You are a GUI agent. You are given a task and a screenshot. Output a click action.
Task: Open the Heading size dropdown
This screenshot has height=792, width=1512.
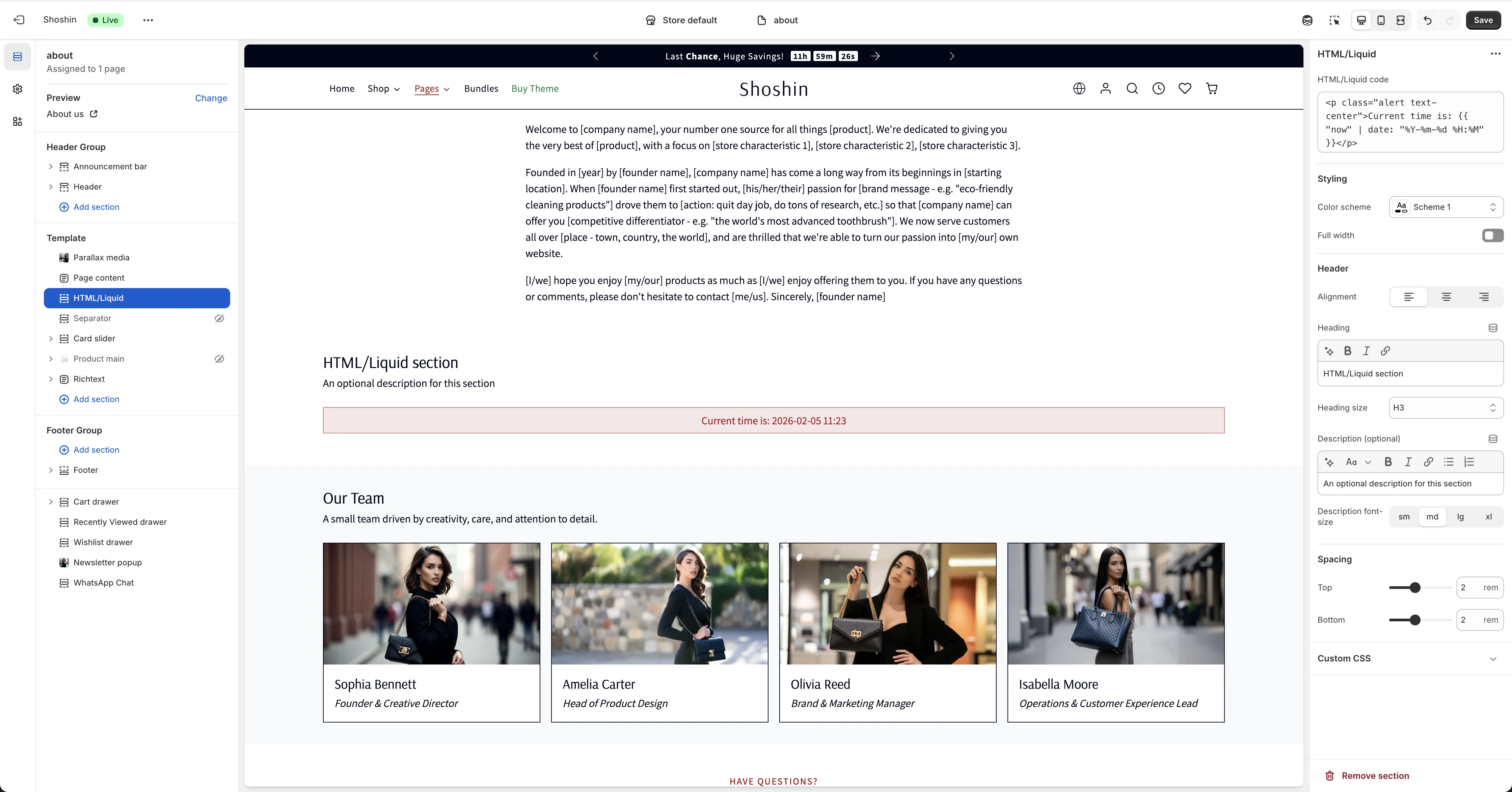coord(1445,408)
